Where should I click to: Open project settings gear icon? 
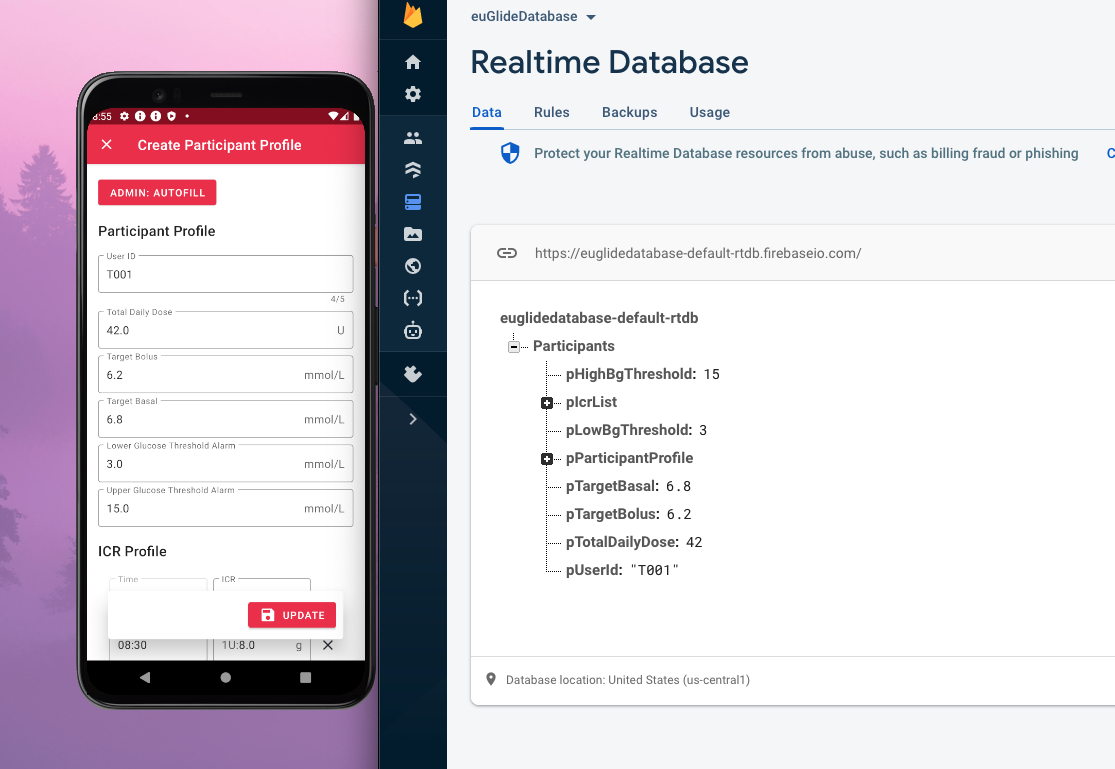pos(412,94)
